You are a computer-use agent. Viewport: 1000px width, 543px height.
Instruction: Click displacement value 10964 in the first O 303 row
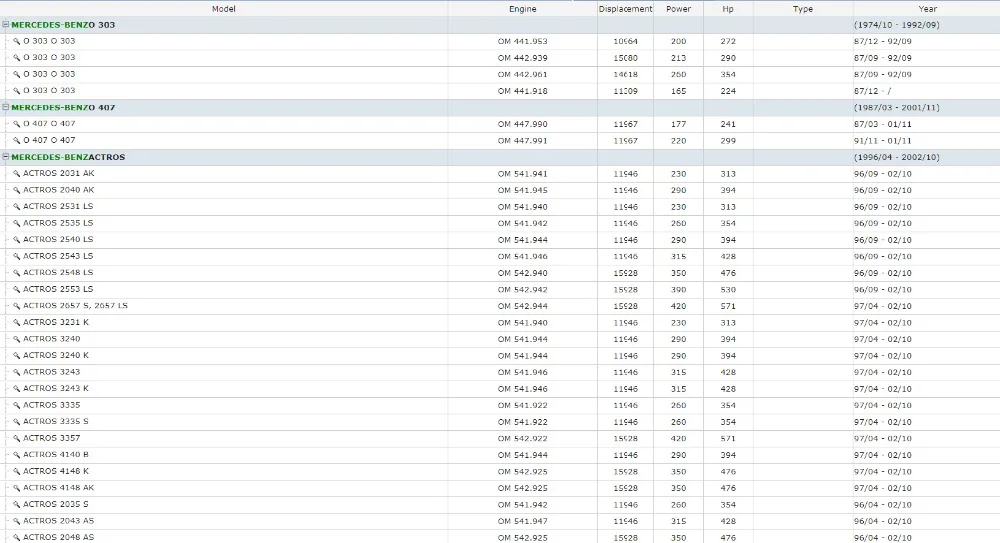pos(625,41)
